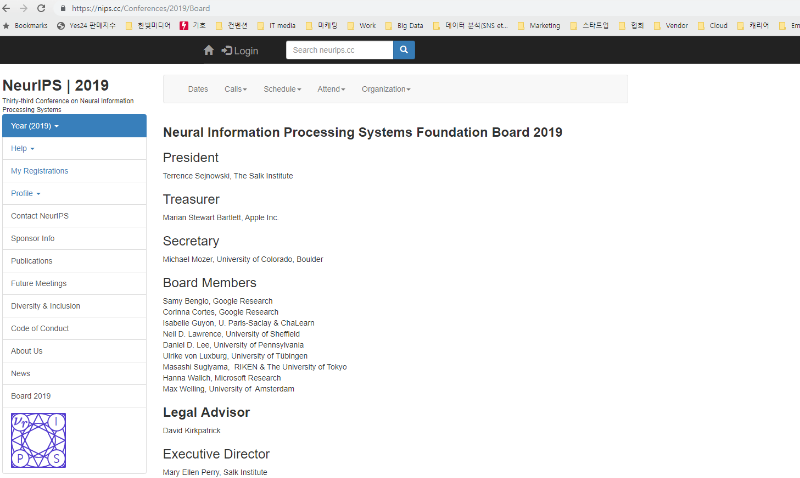The height and width of the screenshot is (478, 800).
Task: Click Max Welling, University of Amsterdam text
Action: 229,389
